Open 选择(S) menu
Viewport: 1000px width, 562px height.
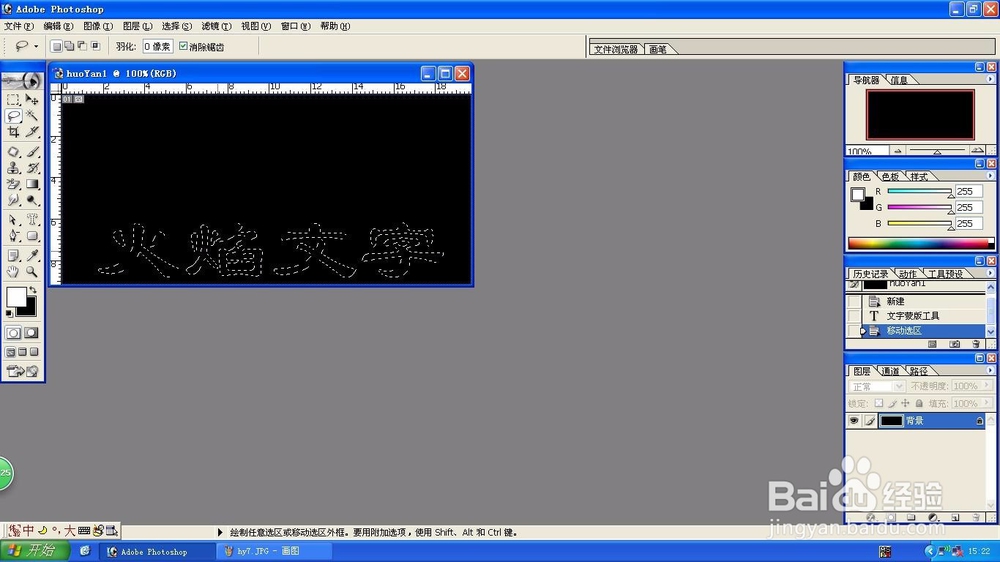tap(177, 26)
